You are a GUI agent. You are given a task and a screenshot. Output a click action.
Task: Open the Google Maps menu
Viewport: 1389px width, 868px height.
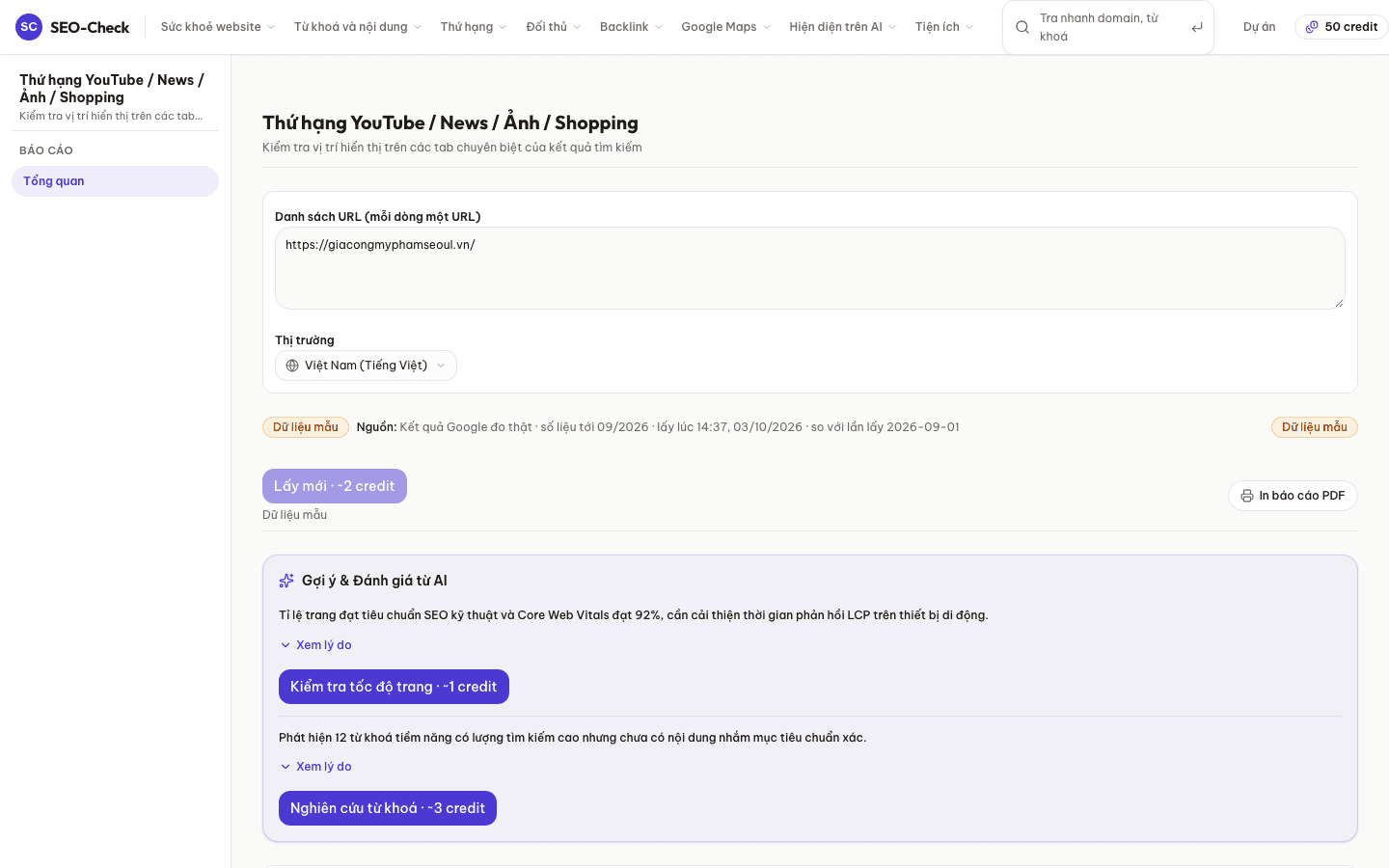pos(725,27)
